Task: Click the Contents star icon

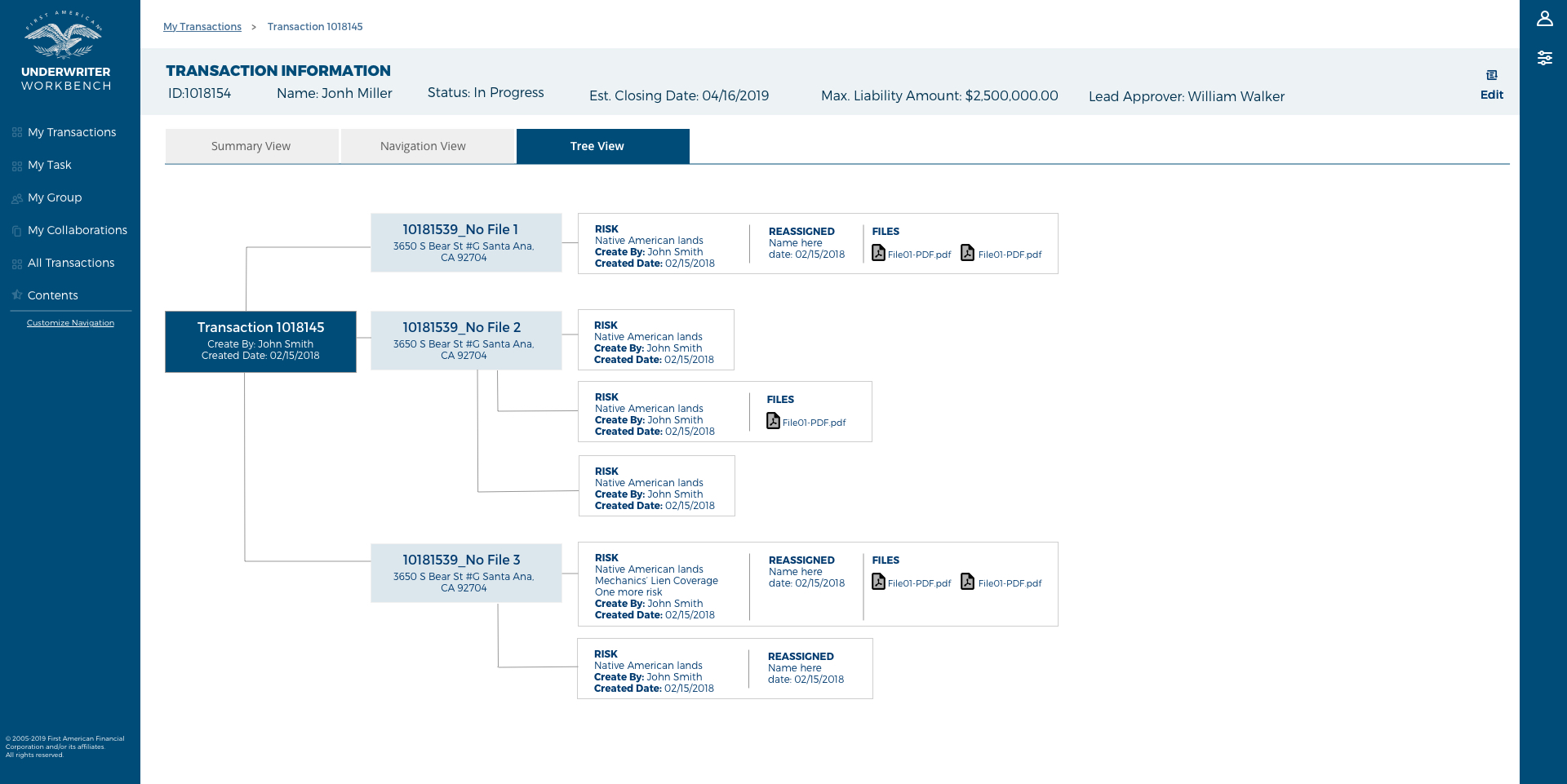Action: click(17, 295)
